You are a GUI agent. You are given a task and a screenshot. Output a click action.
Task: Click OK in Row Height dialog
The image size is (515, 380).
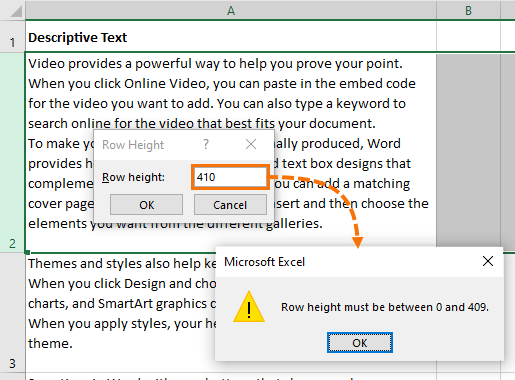tap(146, 205)
